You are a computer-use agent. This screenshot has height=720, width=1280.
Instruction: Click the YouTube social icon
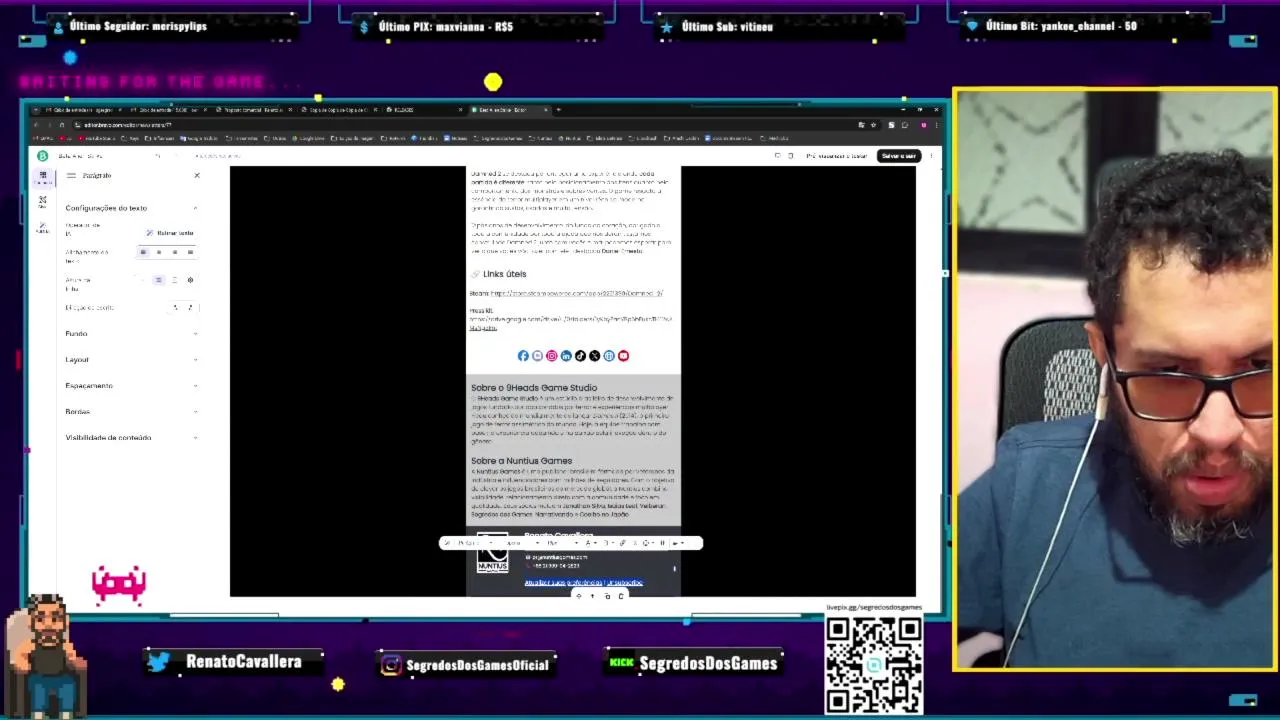click(623, 356)
